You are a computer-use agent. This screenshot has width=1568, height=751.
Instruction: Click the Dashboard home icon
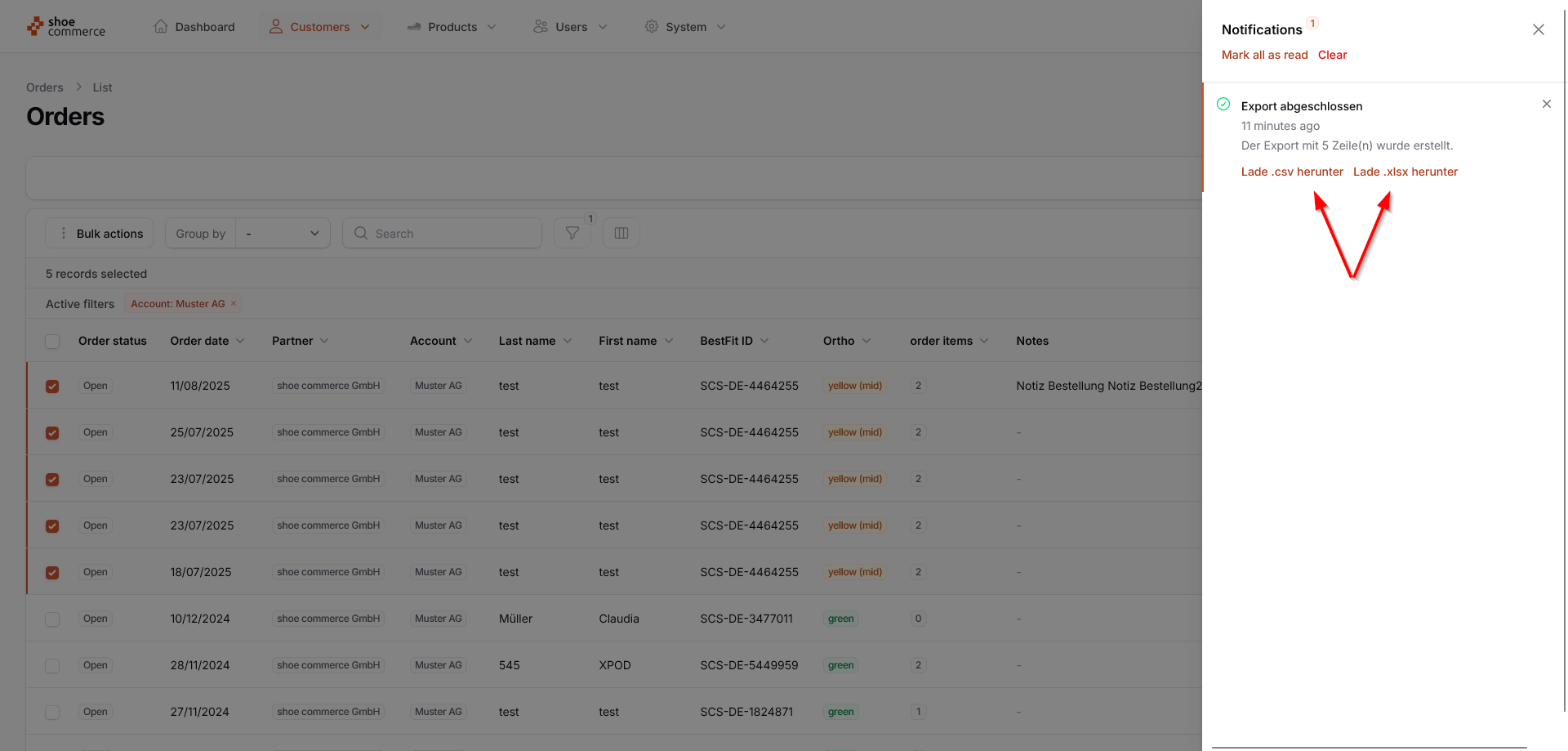tap(161, 27)
